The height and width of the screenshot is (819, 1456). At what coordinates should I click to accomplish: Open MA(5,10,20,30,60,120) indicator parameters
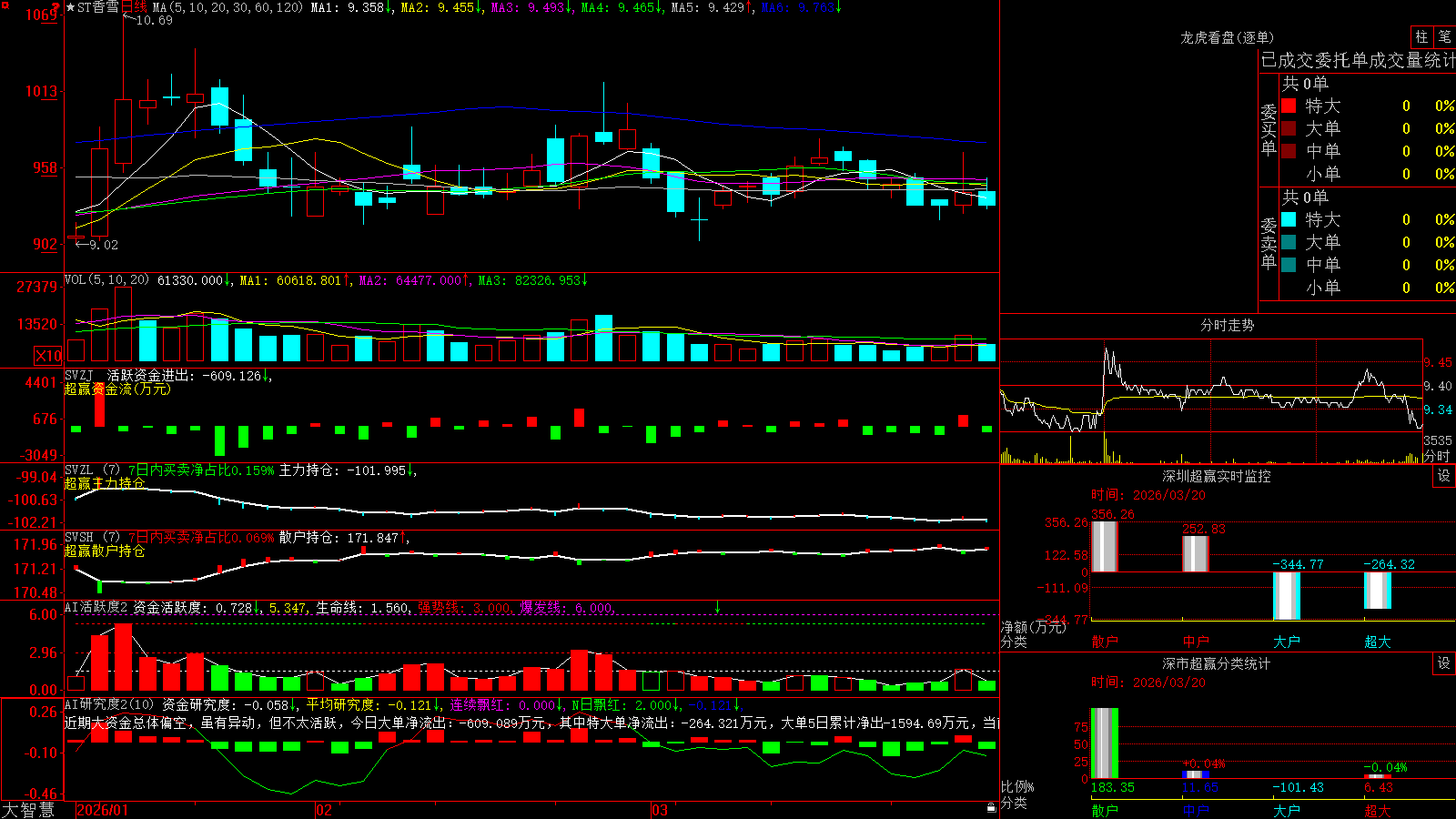click(x=227, y=7)
